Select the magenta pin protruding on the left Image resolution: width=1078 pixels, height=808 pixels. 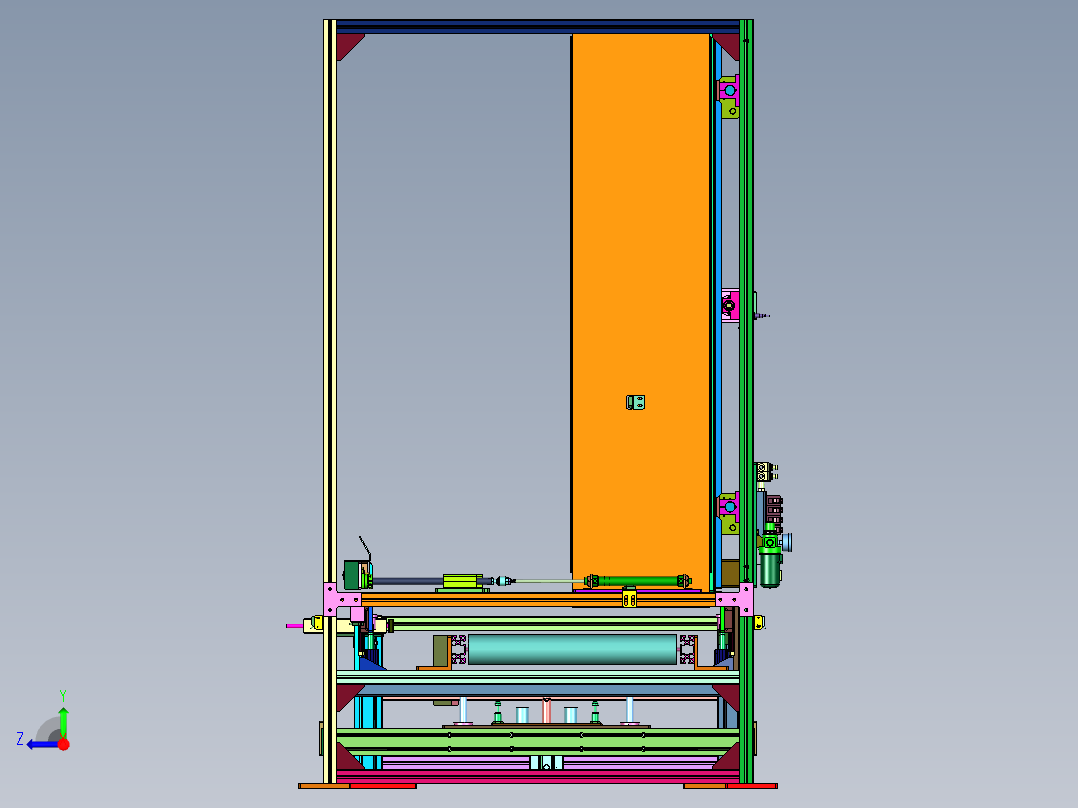point(295,626)
